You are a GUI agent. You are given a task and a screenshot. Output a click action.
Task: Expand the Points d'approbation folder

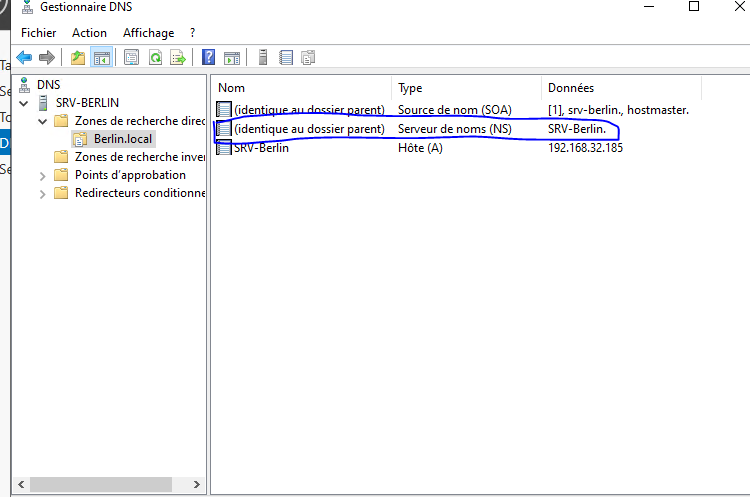coord(42,175)
